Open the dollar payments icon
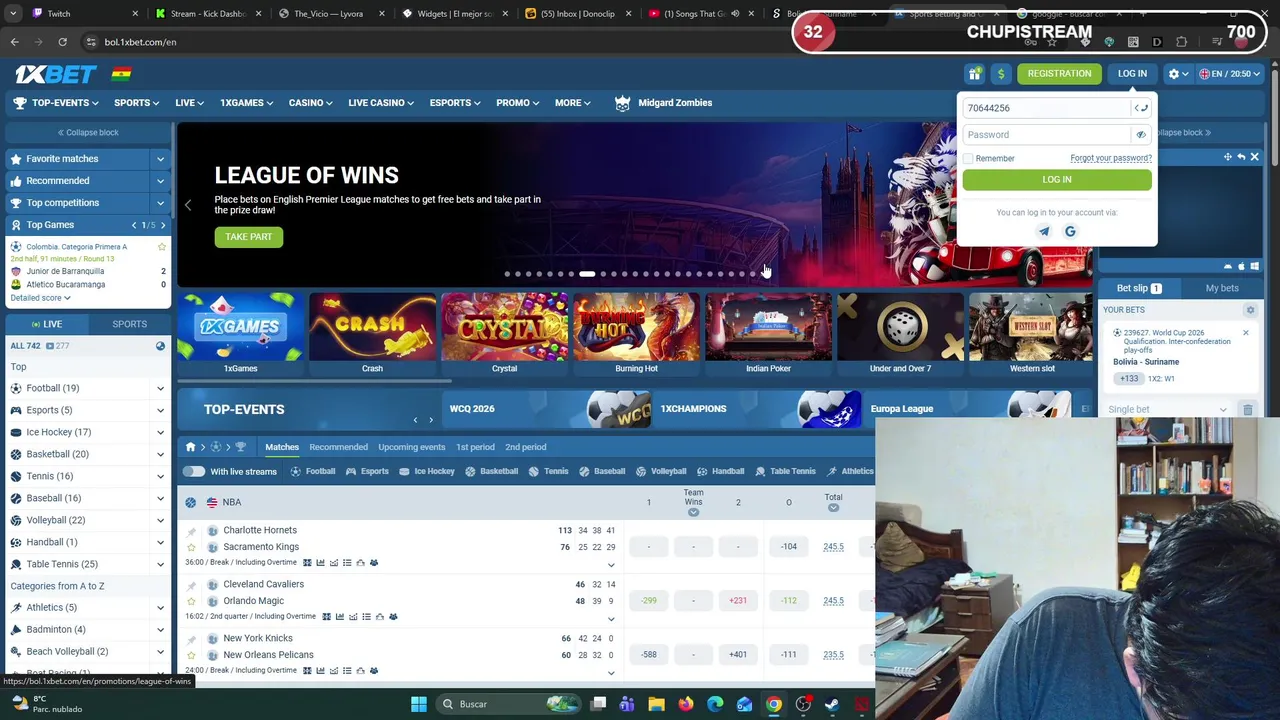The height and width of the screenshot is (720, 1280). (x=1001, y=74)
